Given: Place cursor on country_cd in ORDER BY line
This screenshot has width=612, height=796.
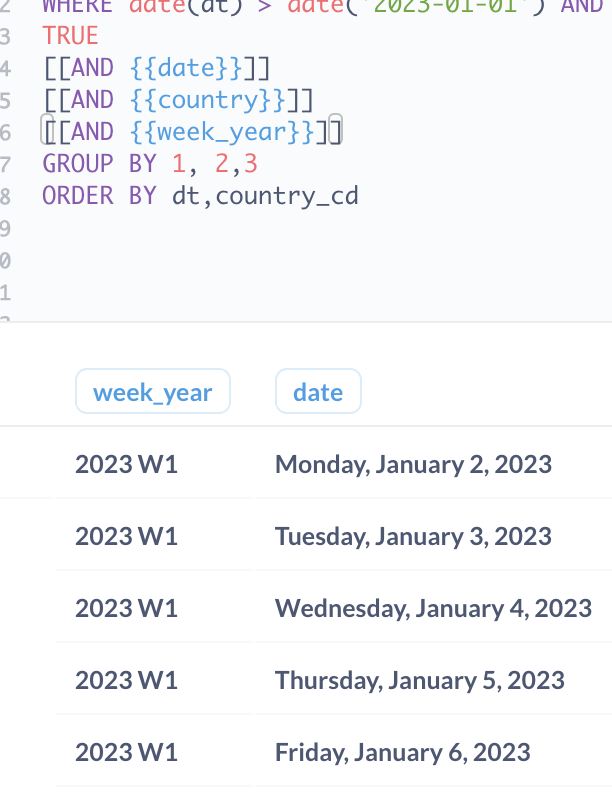Looking at the screenshot, I should pos(287,196).
